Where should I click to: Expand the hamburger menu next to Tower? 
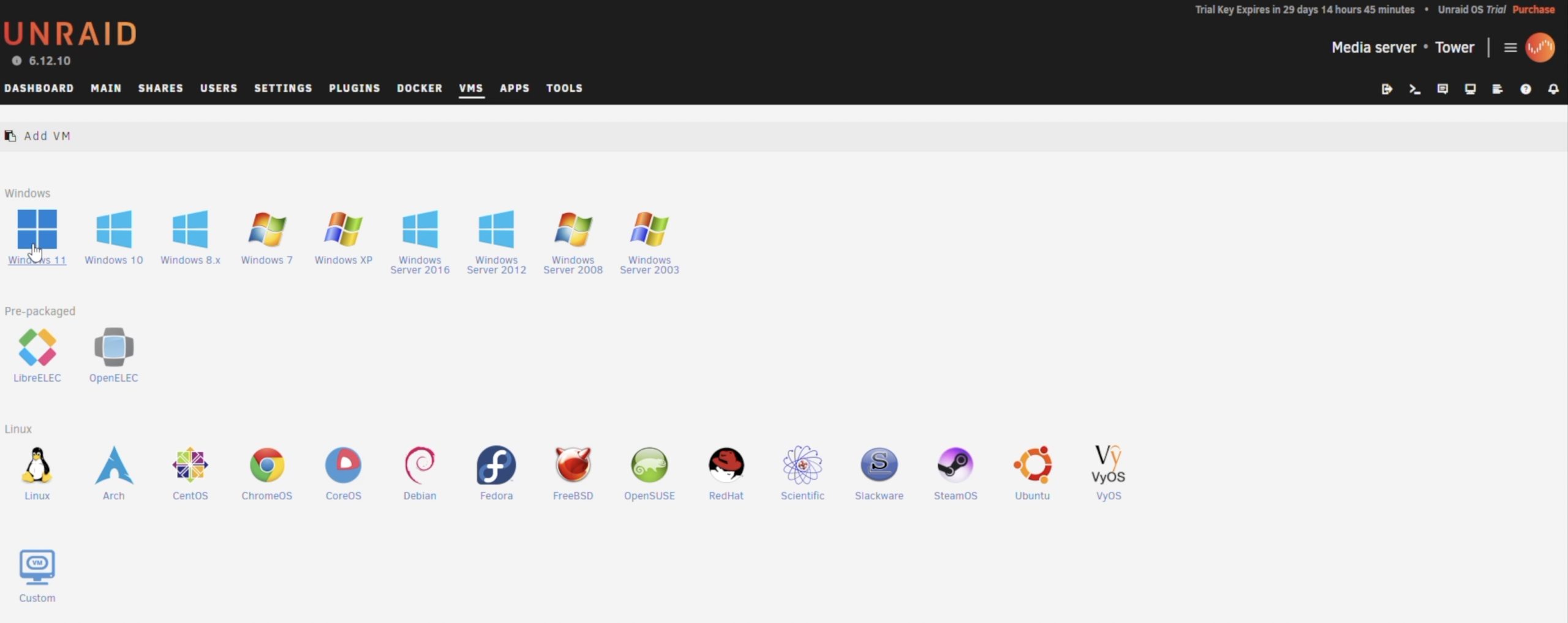(1510, 47)
